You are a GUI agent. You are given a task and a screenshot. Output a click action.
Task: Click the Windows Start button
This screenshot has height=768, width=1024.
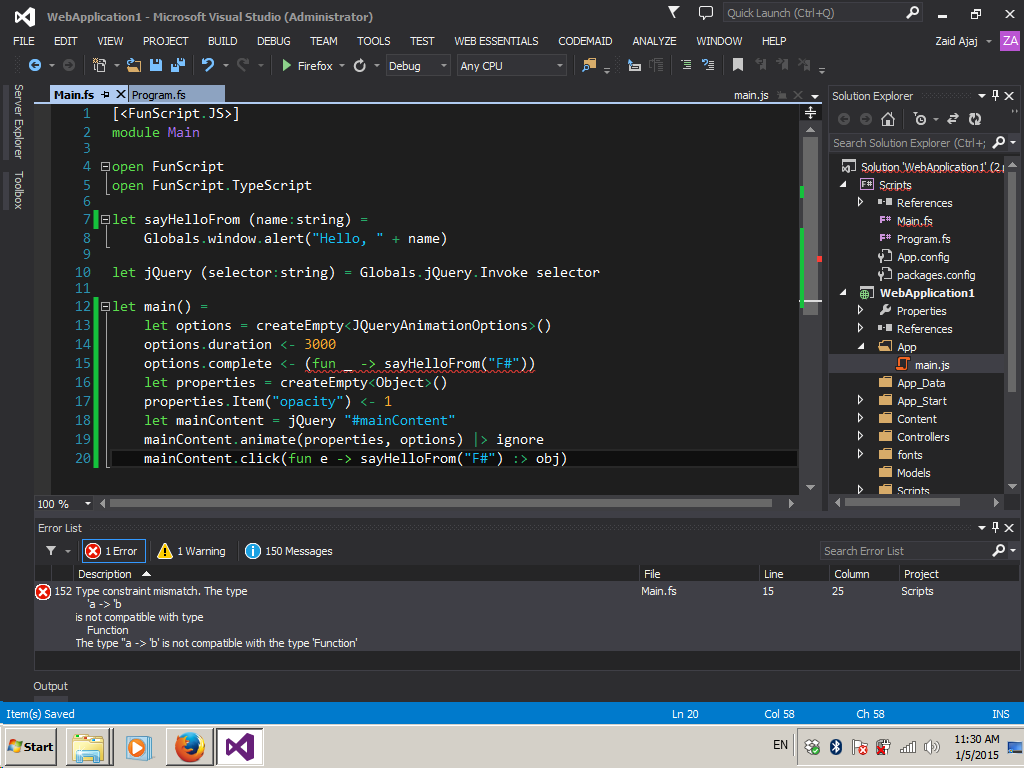tap(31, 746)
